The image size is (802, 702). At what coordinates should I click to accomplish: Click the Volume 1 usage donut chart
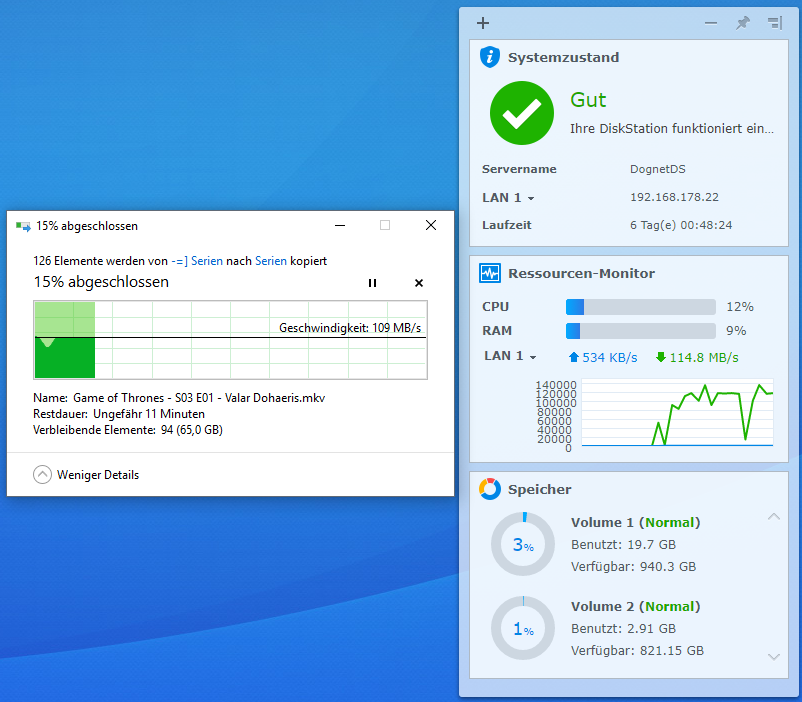coord(523,544)
